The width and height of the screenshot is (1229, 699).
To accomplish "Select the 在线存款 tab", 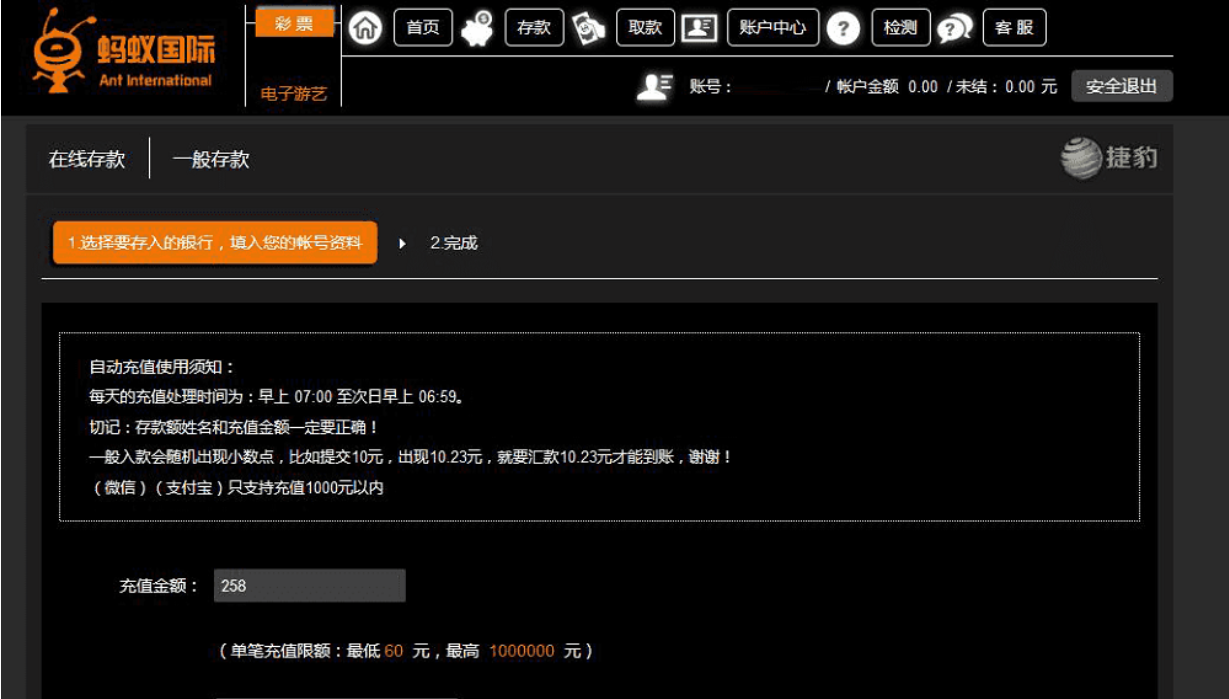I will (87, 159).
